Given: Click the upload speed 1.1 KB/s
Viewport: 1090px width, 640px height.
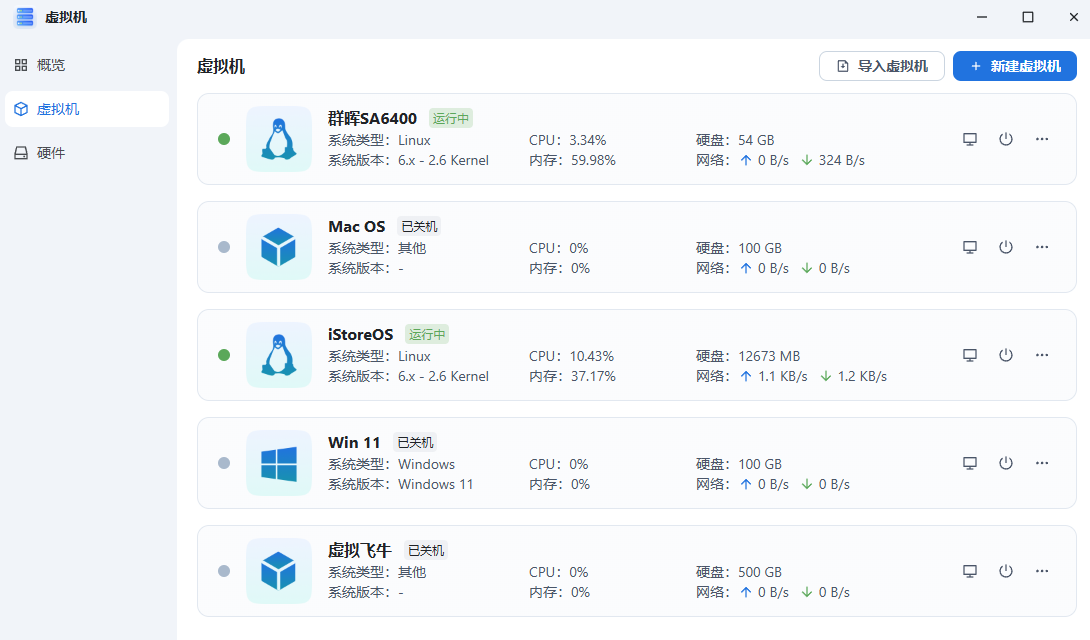Looking at the screenshot, I should tap(783, 377).
